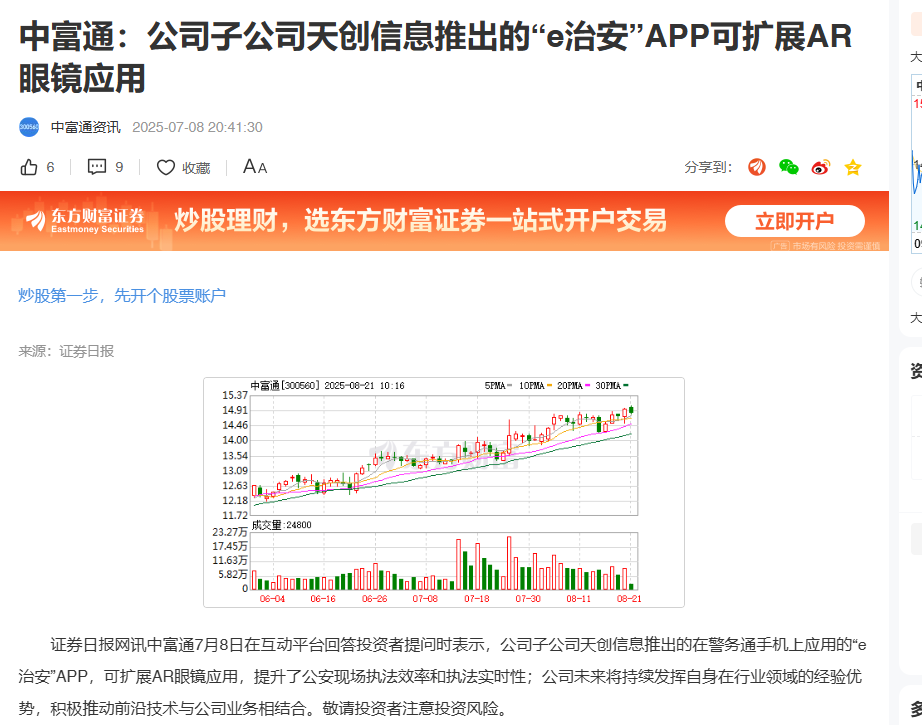This screenshot has height=725, width=922.
Task: Click the banner slogan 炒股理财 text
Action: [420, 220]
